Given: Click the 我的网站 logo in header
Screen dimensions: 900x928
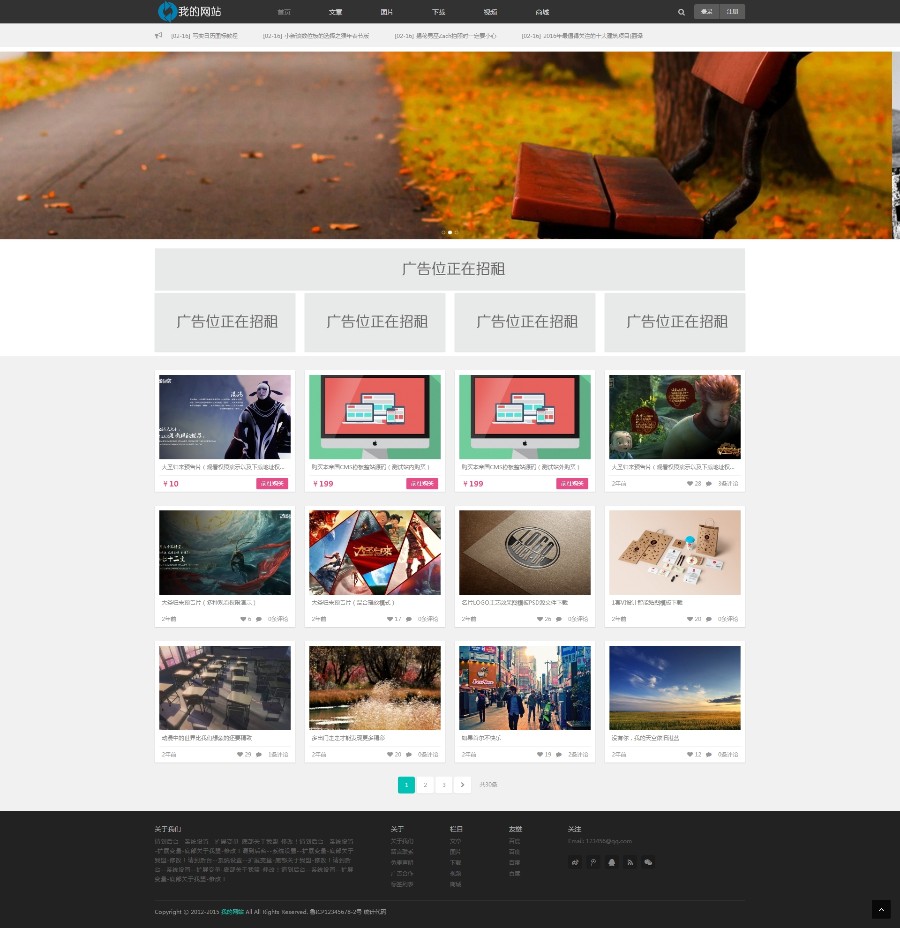Looking at the screenshot, I should pyautogui.click(x=189, y=11).
